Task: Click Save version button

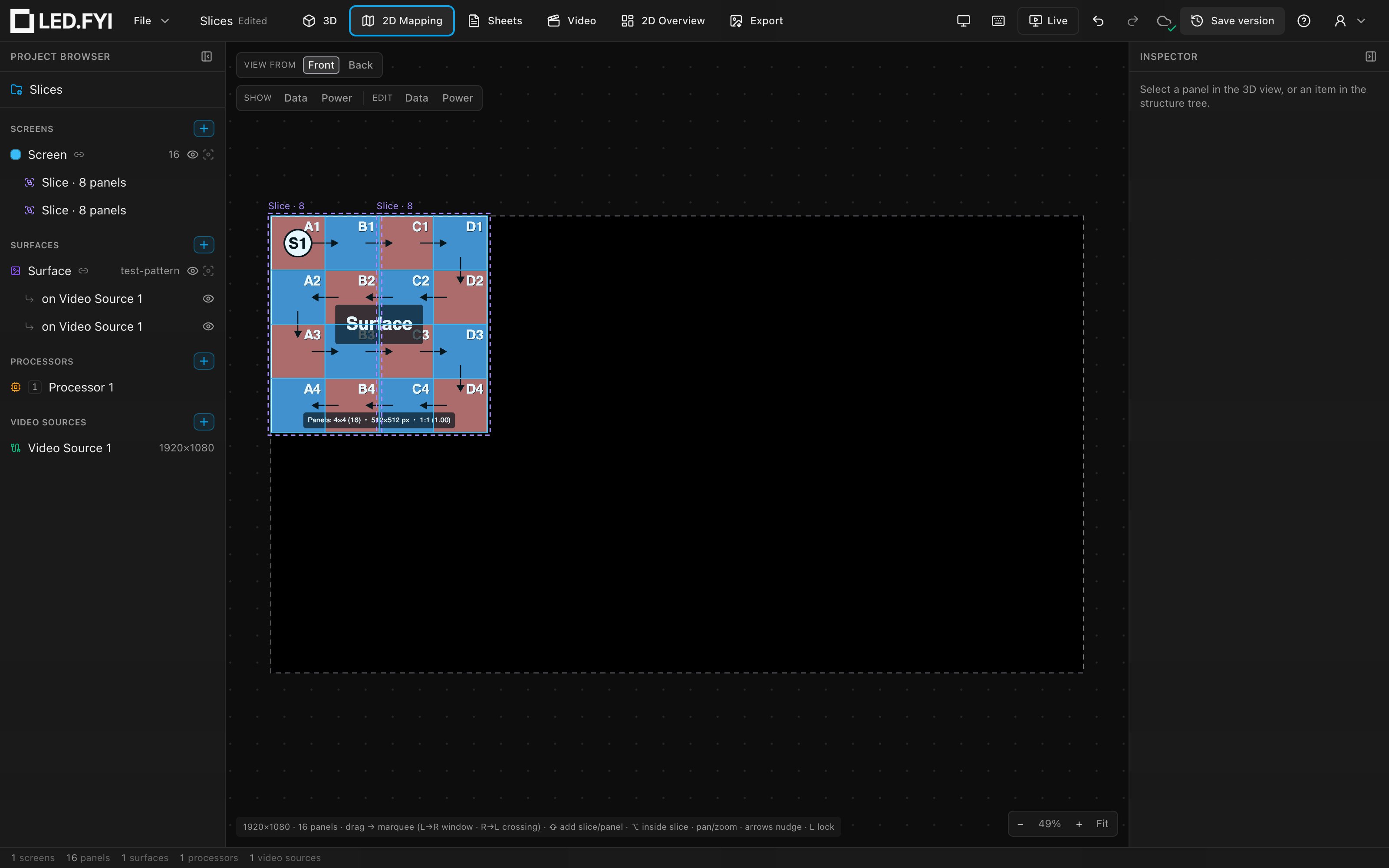Action: (1232, 21)
